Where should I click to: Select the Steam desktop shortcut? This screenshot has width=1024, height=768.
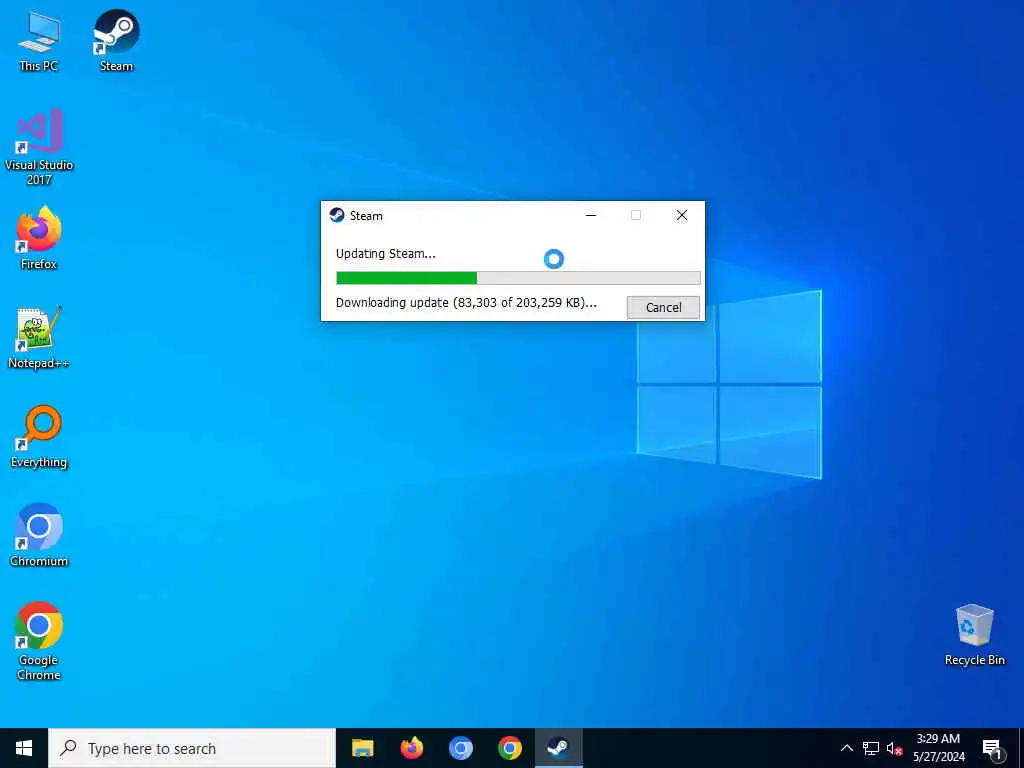(x=116, y=40)
